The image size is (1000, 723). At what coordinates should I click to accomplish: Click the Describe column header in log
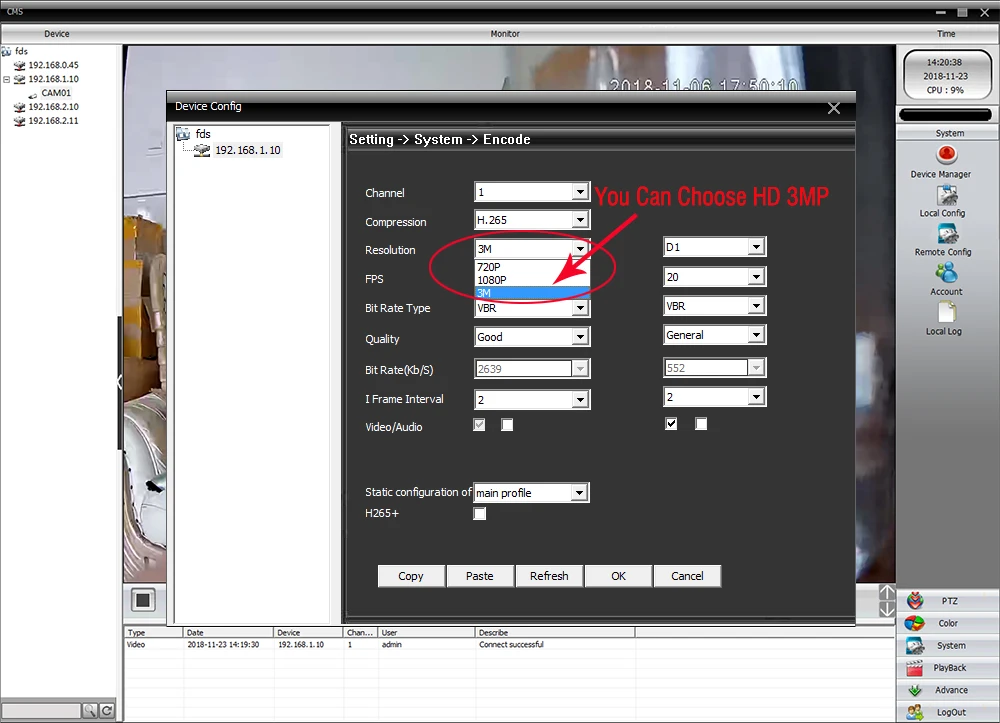(555, 632)
